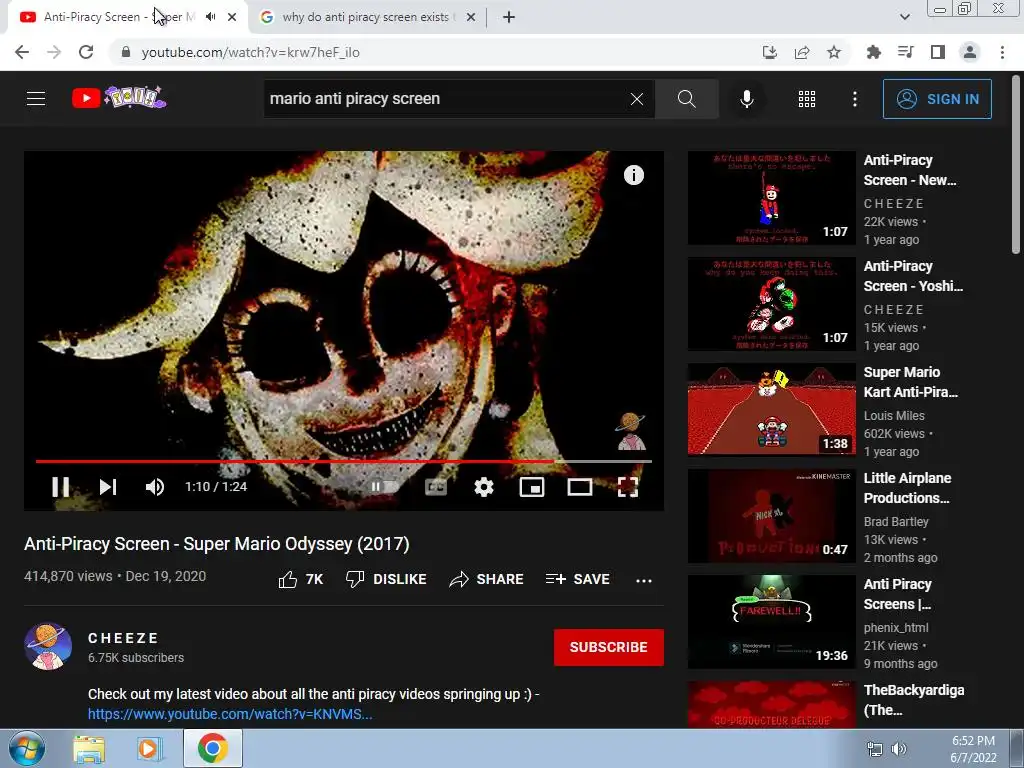Open the youtube.com/watch?v=KNVMS description link

[230, 714]
